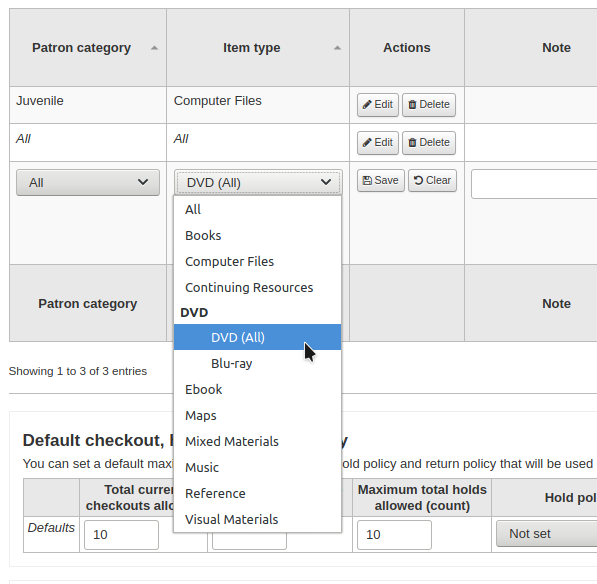Clear the new rule inputs

[x=432, y=180]
